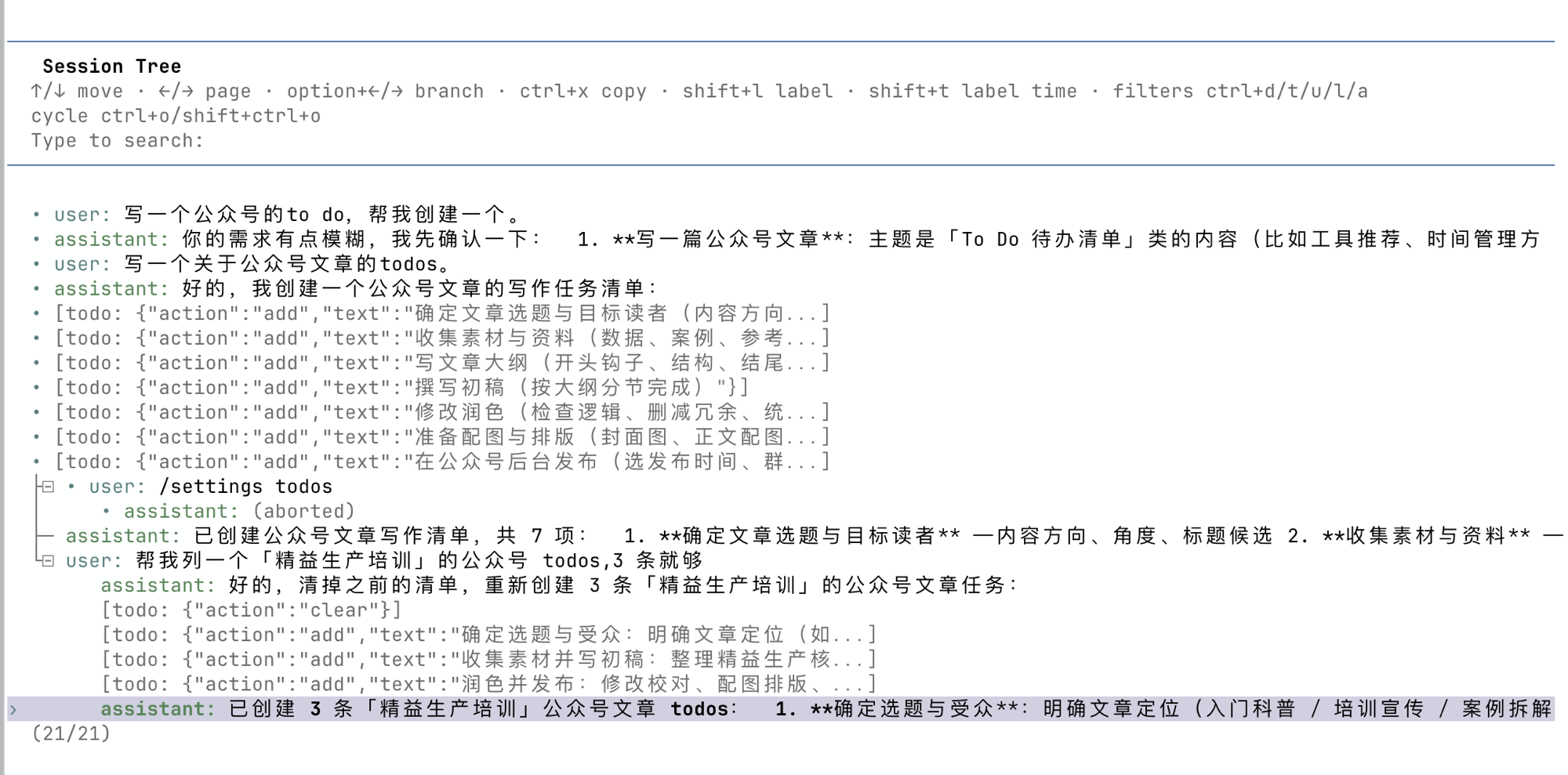1568x775 pixels.
Task: Select the todo "action":"clear" row
Action: 252,610
